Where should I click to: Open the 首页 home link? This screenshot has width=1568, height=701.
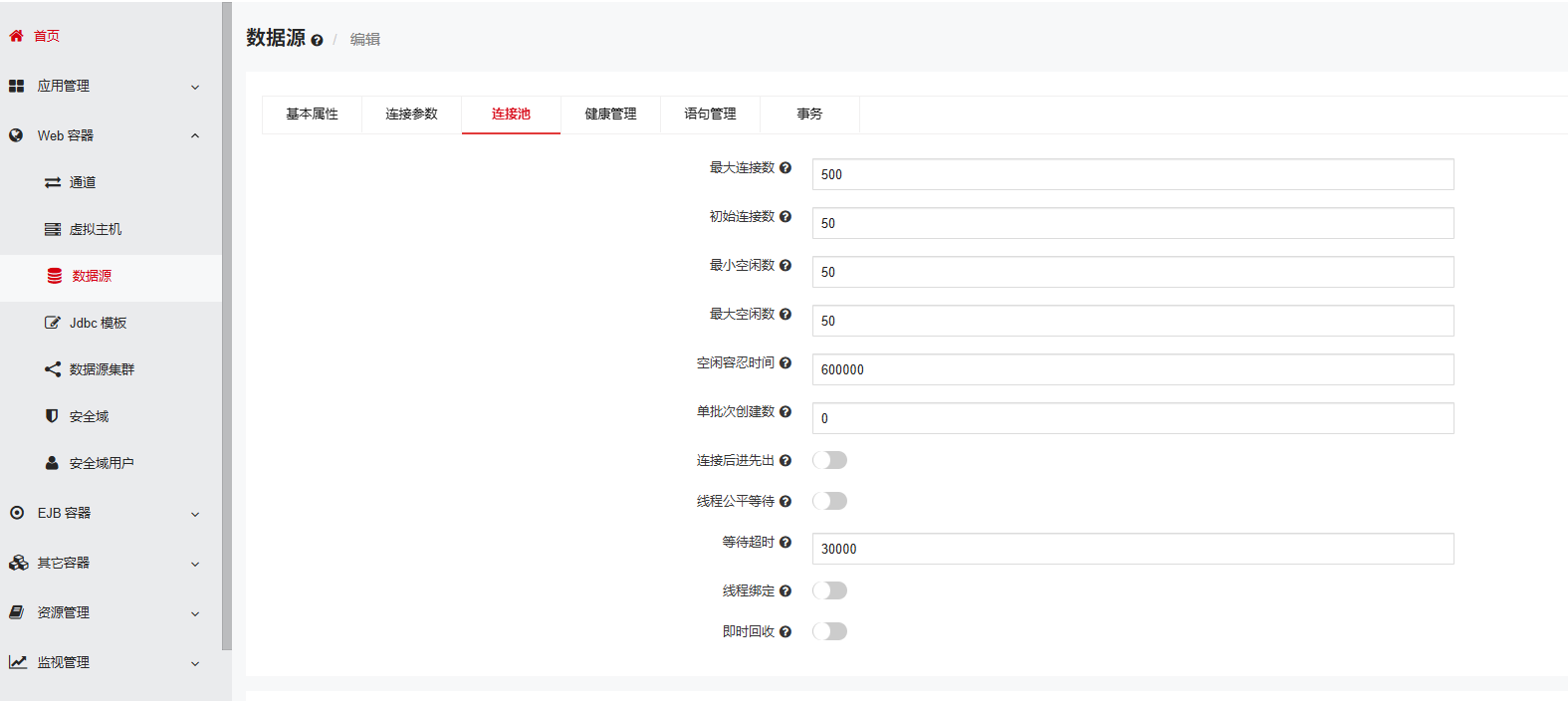coord(47,36)
